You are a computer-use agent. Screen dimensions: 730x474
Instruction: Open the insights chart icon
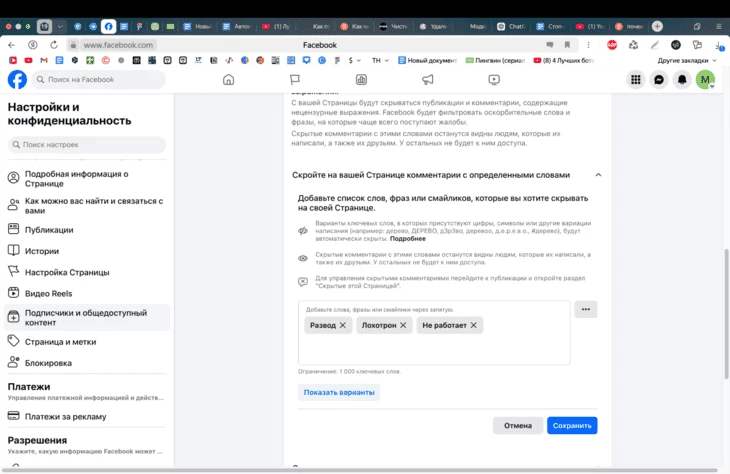pyautogui.click(x=361, y=80)
